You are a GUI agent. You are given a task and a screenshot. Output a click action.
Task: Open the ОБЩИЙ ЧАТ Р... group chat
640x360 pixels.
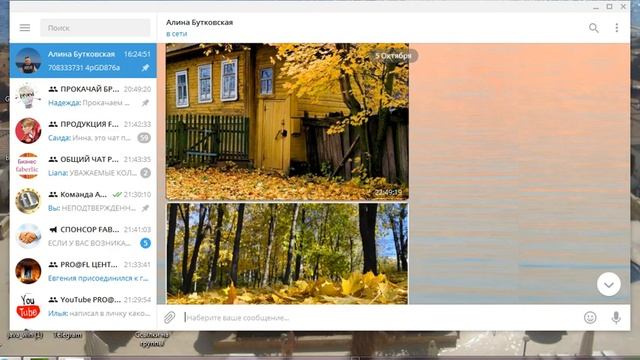point(83,166)
